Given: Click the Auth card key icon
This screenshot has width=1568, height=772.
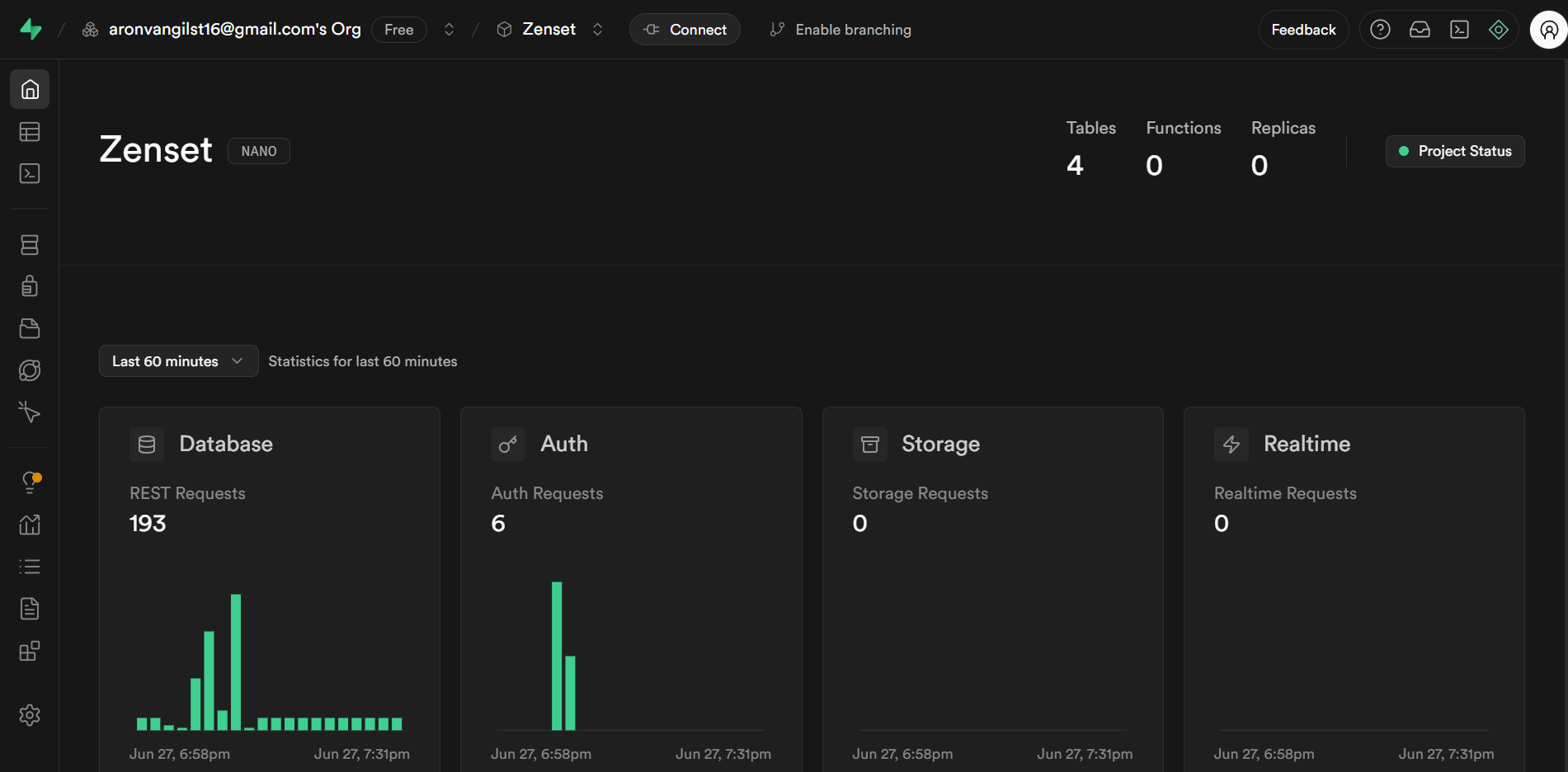Looking at the screenshot, I should pos(508,445).
